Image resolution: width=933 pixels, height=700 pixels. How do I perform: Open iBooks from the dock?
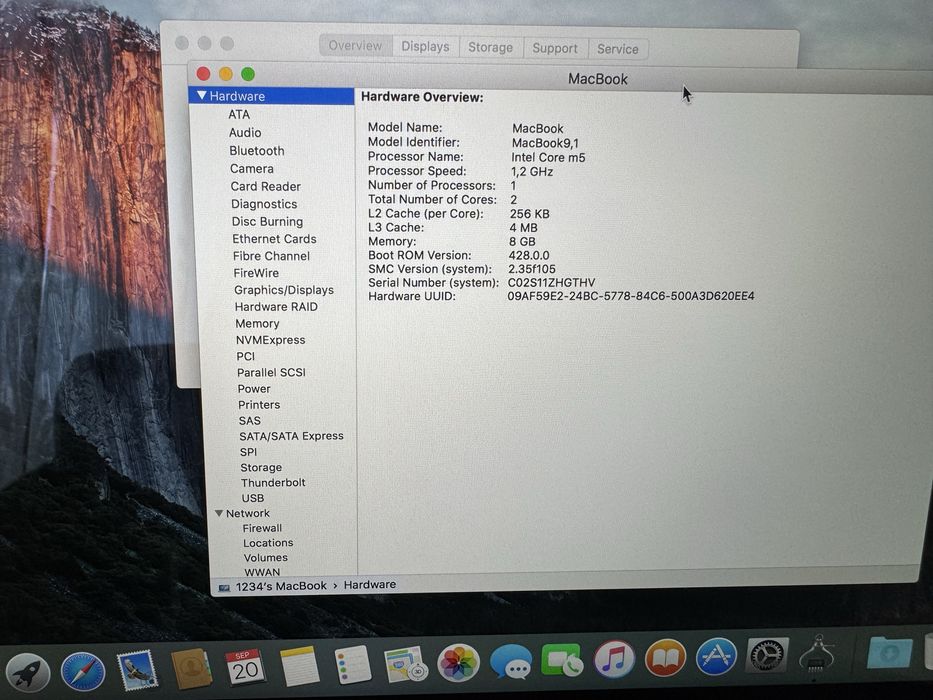click(x=665, y=657)
